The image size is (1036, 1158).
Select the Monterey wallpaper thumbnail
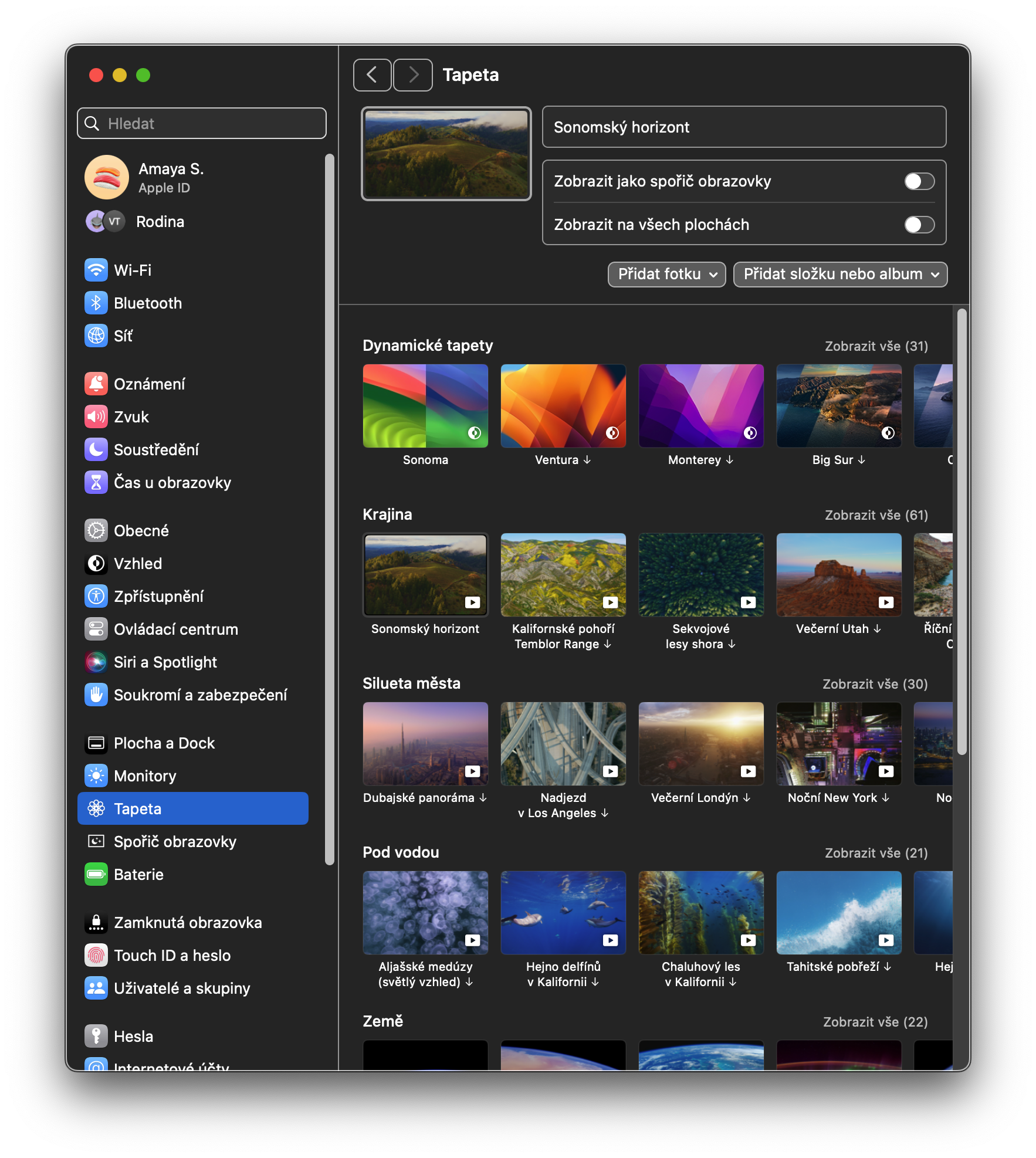point(700,406)
